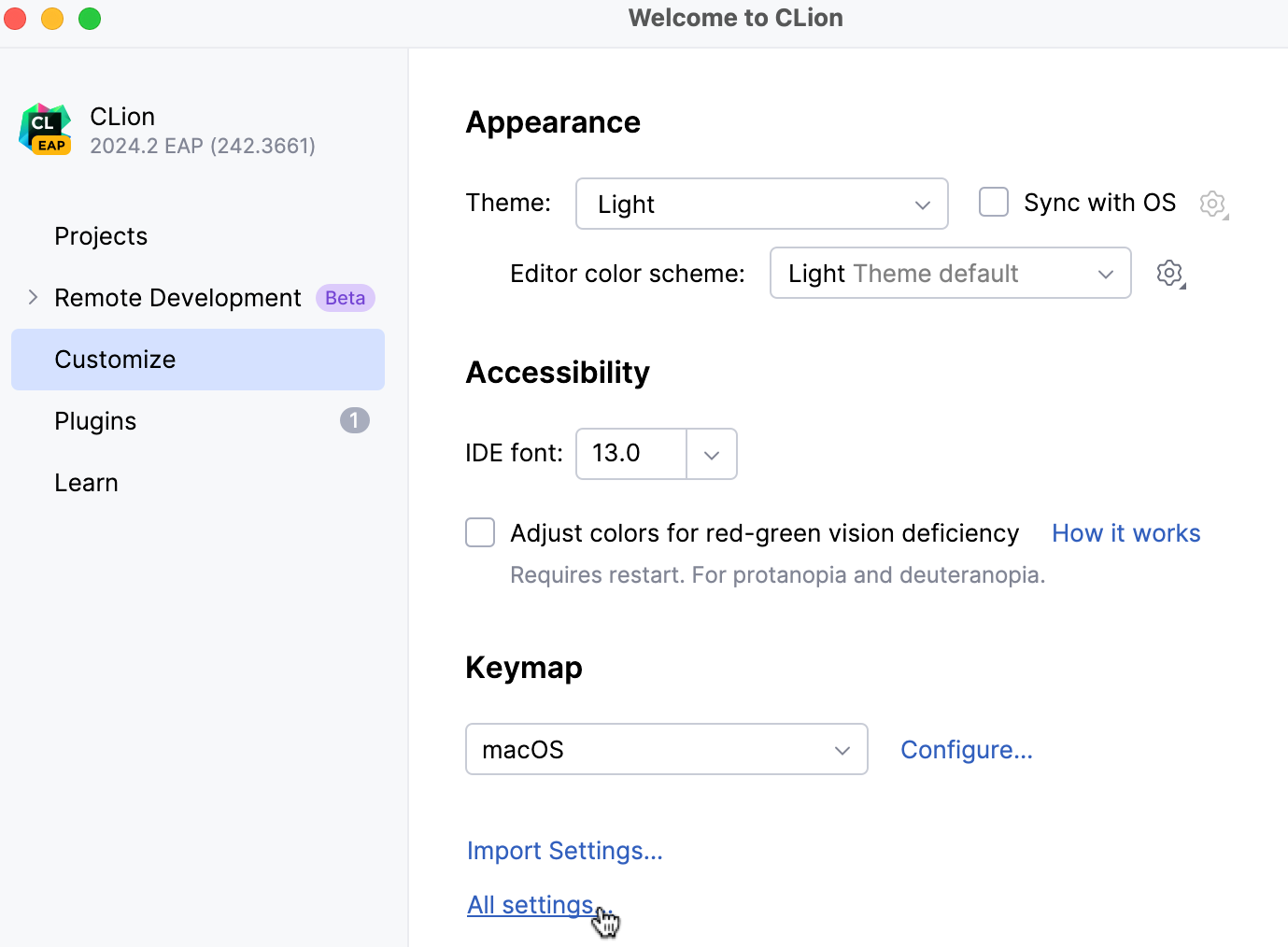Open theme options via gear icon next to Sync
Image resolution: width=1288 pixels, height=947 pixels.
click(x=1212, y=203)
